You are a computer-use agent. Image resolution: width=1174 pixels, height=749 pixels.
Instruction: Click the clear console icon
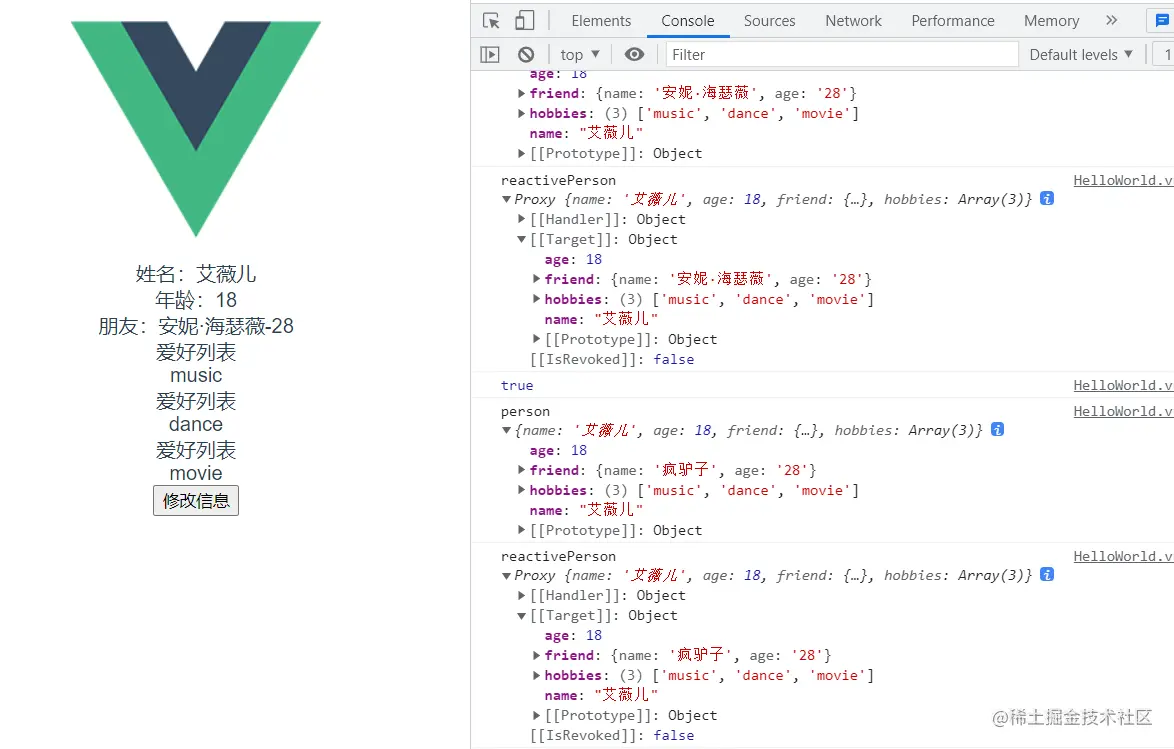[527, 54]
